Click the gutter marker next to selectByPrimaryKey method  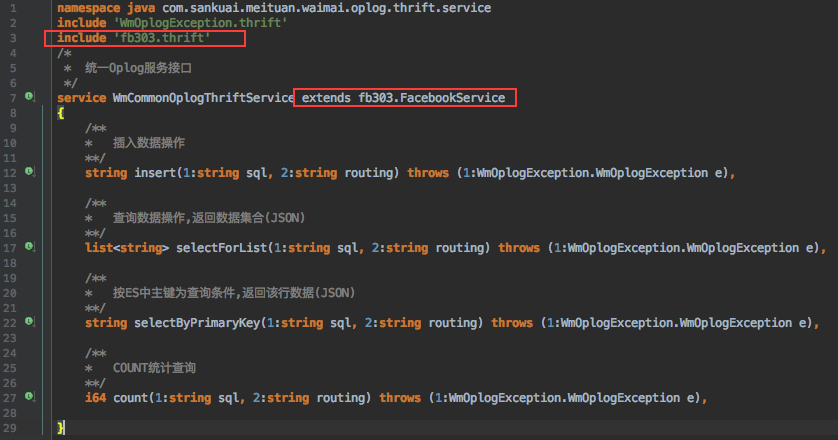29,321
